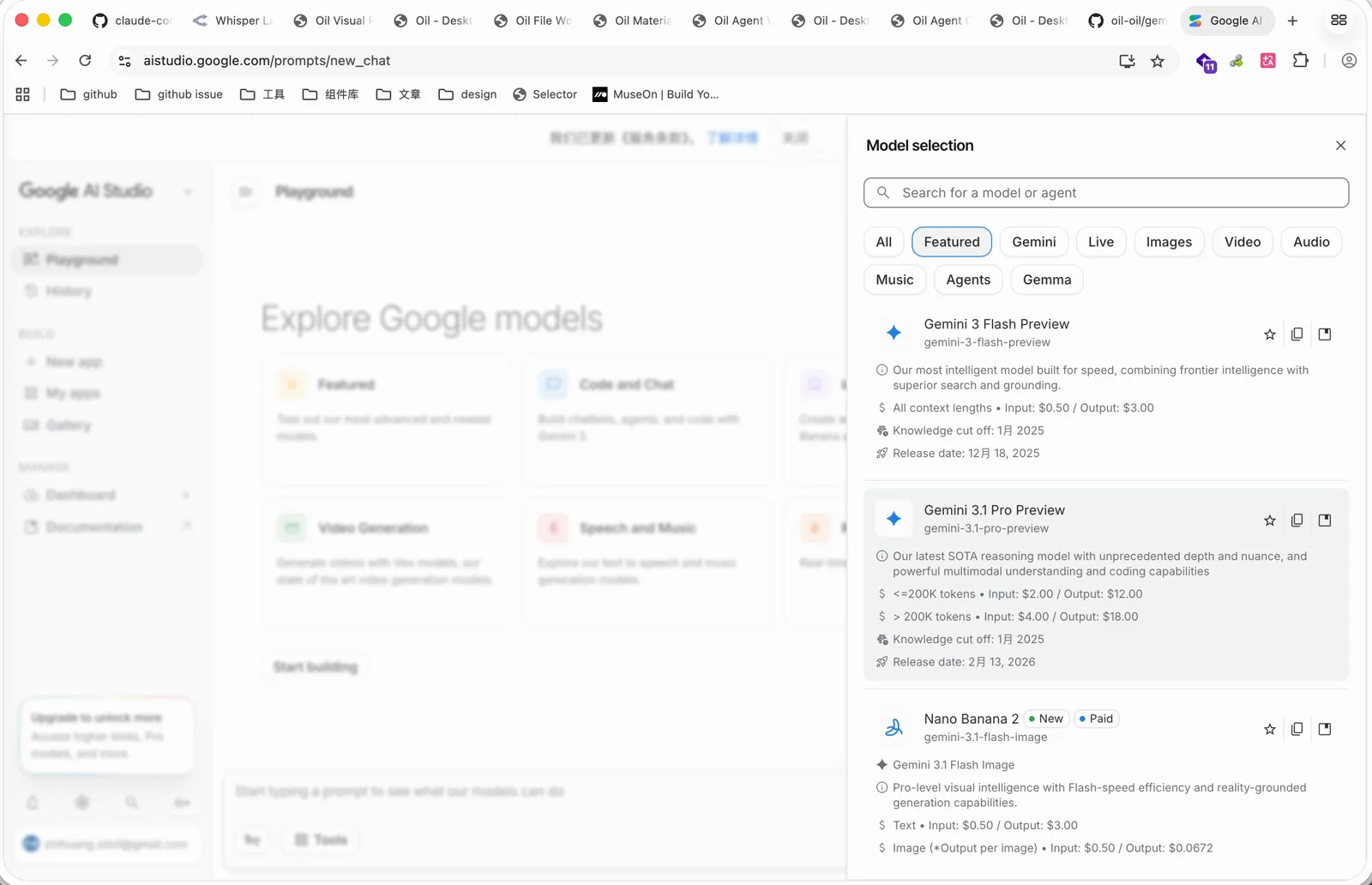The width and height of the screenshot is (1372, 885).
Task: Bookmark this page with the star icon
Action: (1158, 61)
